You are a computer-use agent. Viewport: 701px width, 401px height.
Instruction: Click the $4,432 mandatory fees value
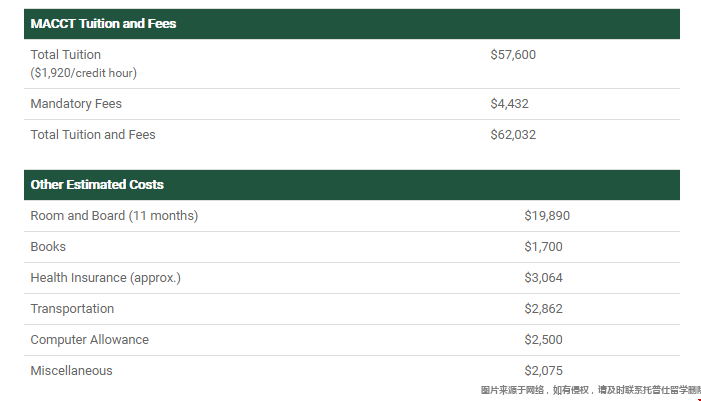click(x=509, y=104)
